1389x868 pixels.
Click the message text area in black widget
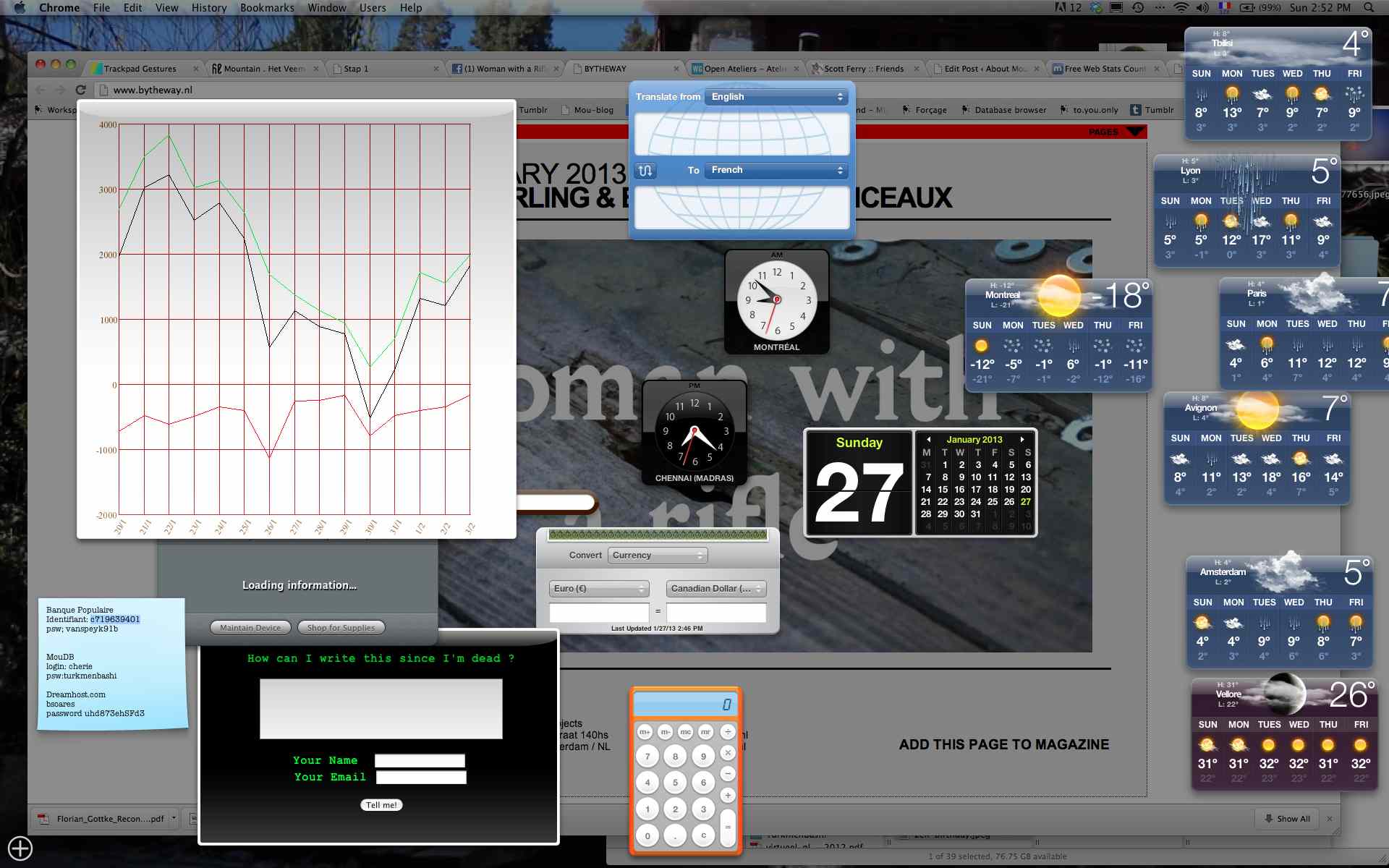pyautogui.click(x=381, y=709)
